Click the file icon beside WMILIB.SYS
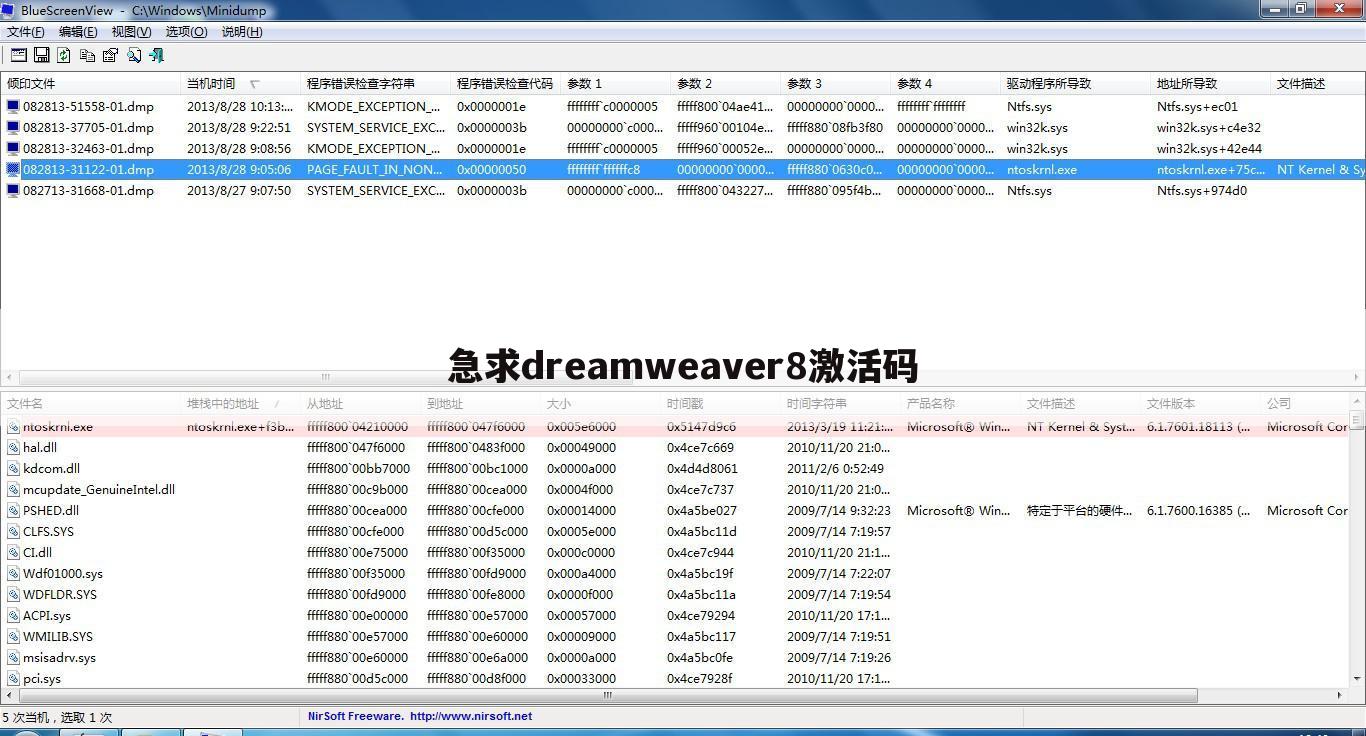Viewport: 1366px width, 736px height. tap(13, 636)
